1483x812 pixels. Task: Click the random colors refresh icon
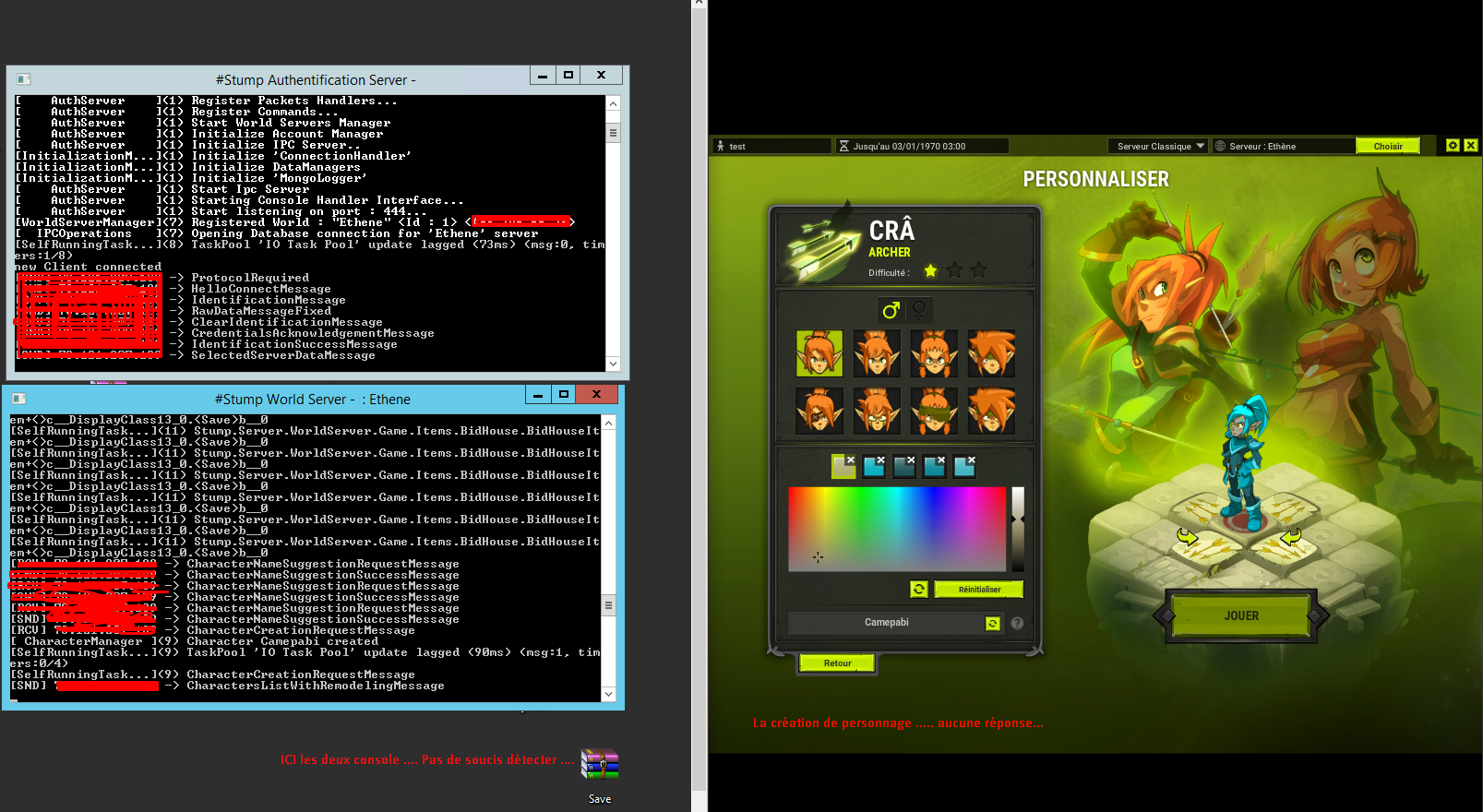pos(919,589)
